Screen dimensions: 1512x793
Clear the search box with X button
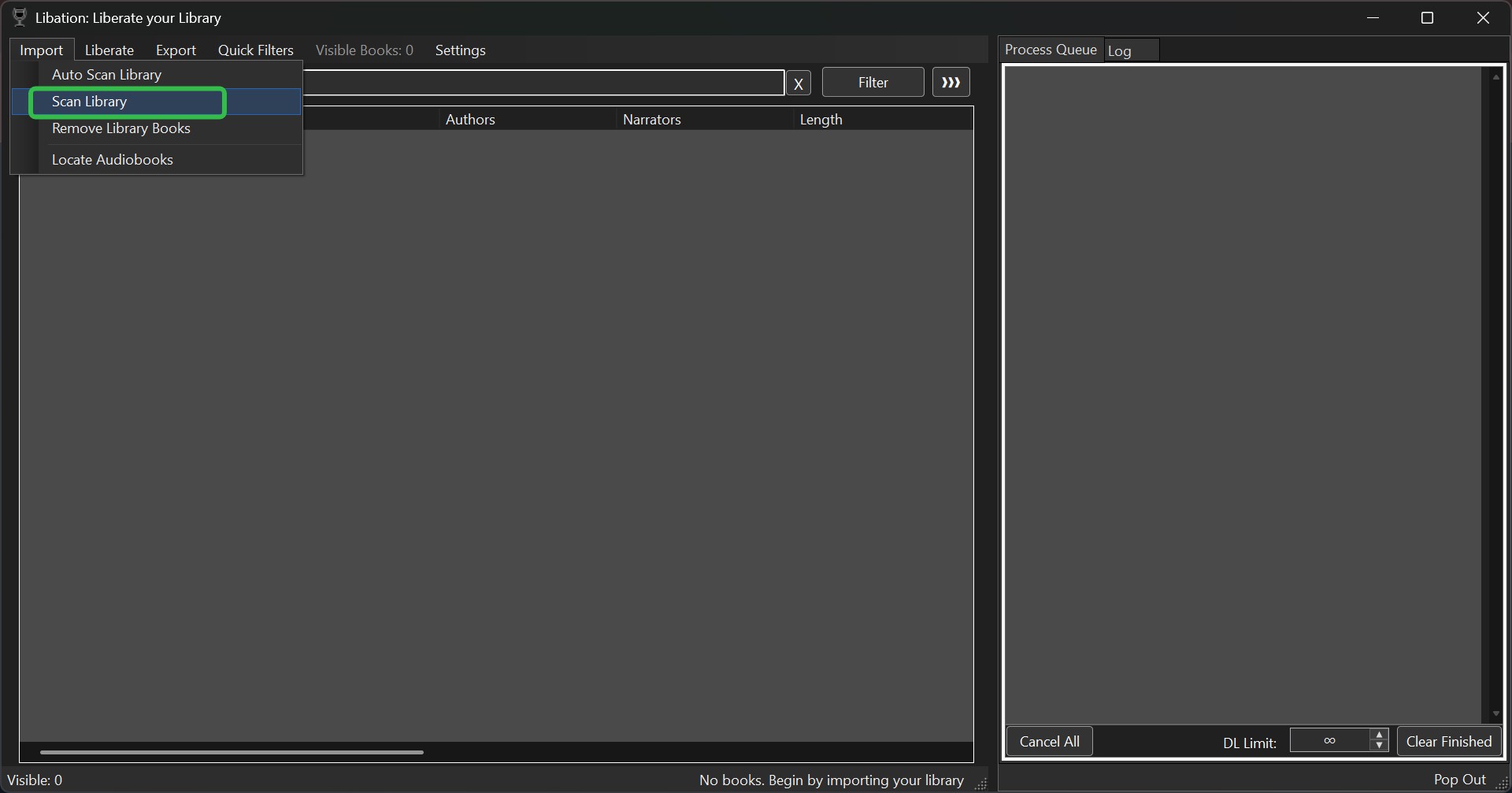pos(798,83)
